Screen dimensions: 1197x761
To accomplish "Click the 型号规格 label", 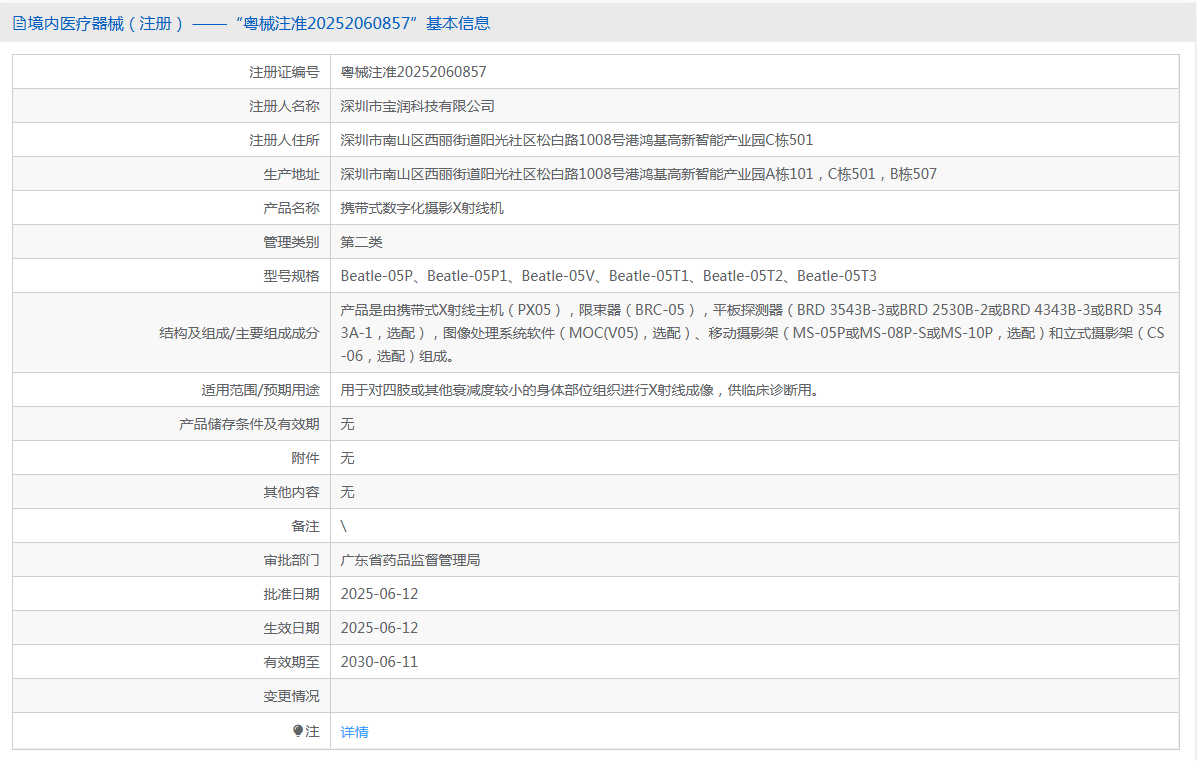I will coord(292,276).
